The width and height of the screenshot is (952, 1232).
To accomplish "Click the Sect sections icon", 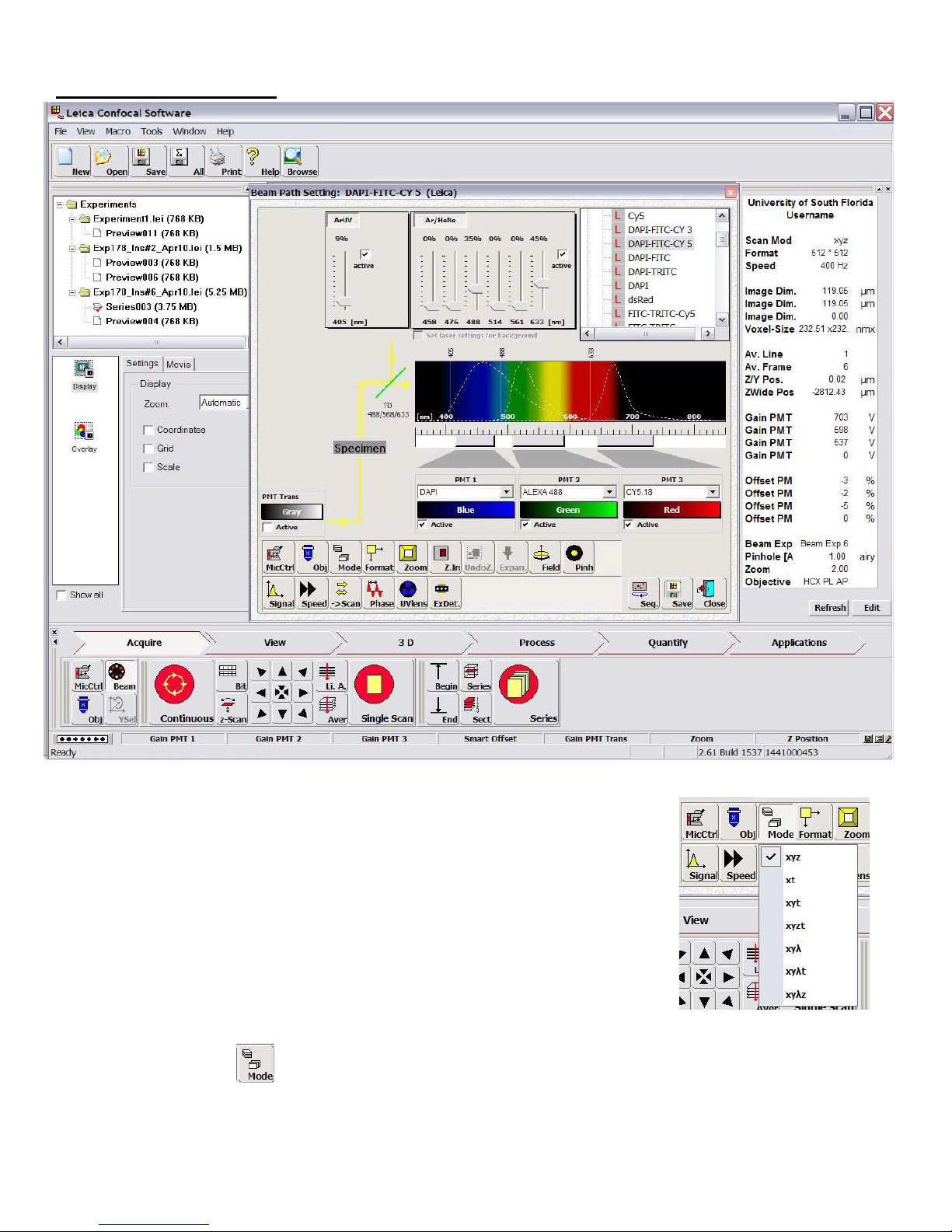I will click(476, 710).
